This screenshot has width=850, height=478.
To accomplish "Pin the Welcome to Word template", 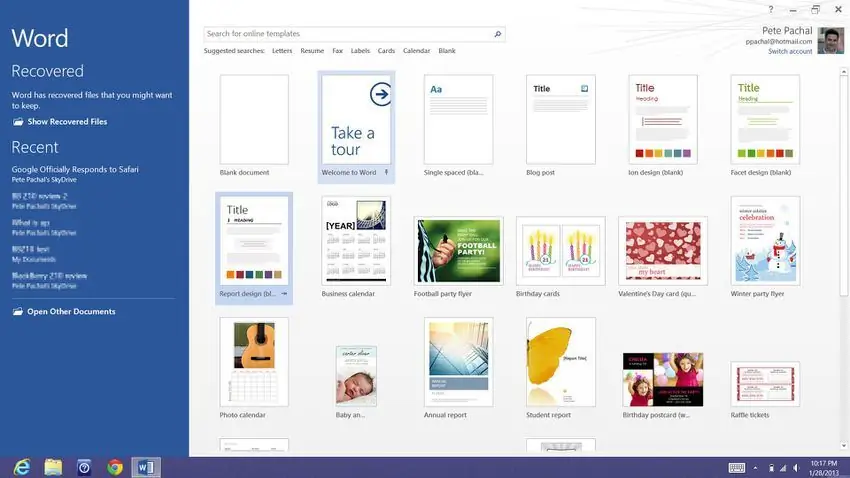I will (387, 172).
